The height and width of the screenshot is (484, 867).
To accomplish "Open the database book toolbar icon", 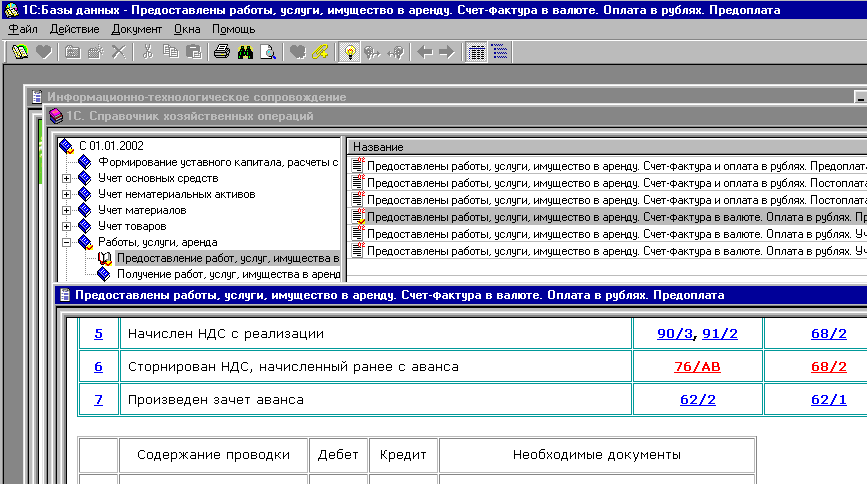I will (x=20, y=52).
